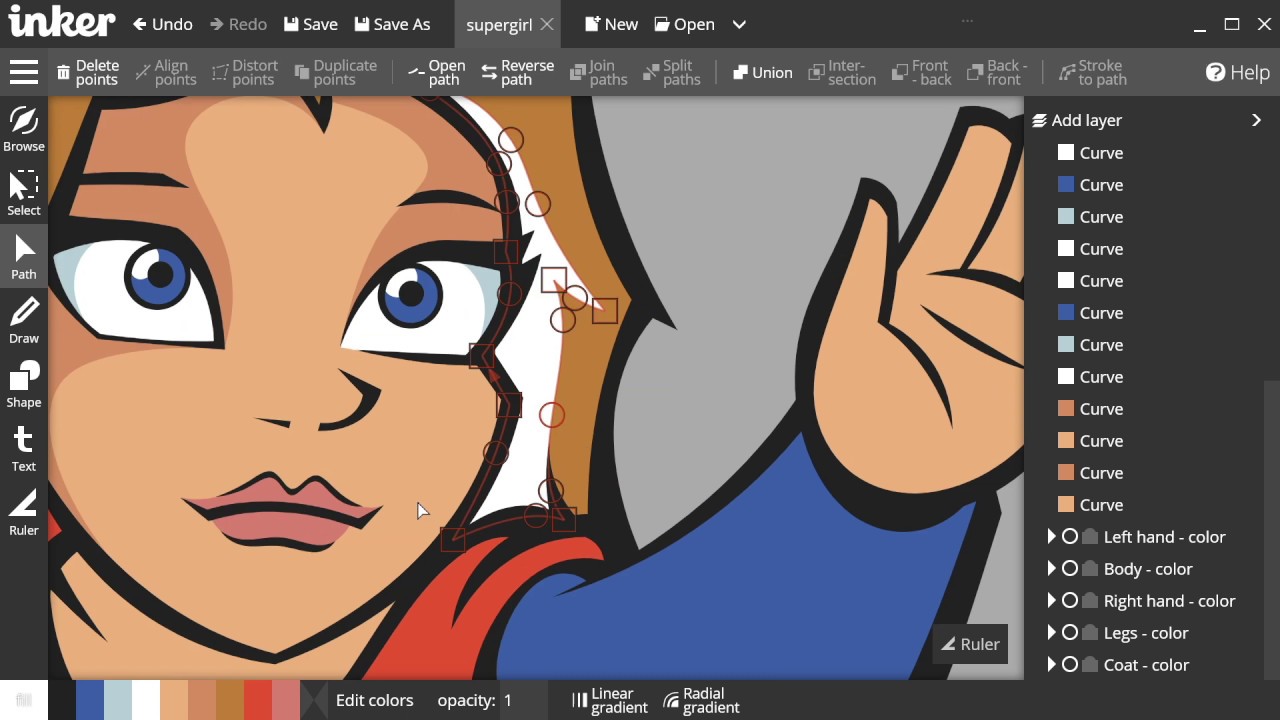This screenshot has width=1280, height=720.
Task: Convert Stroke to path
Action: coord(1092,72)
